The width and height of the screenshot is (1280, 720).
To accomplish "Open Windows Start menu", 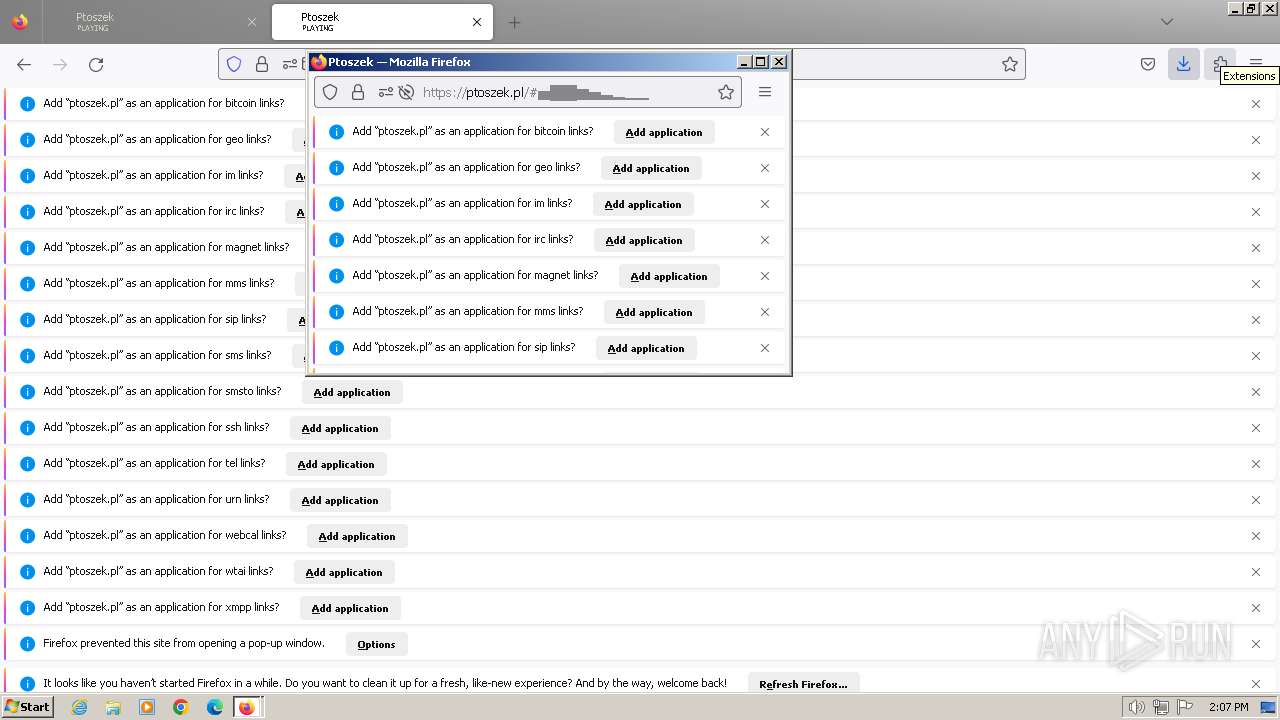I will [27, 707].
